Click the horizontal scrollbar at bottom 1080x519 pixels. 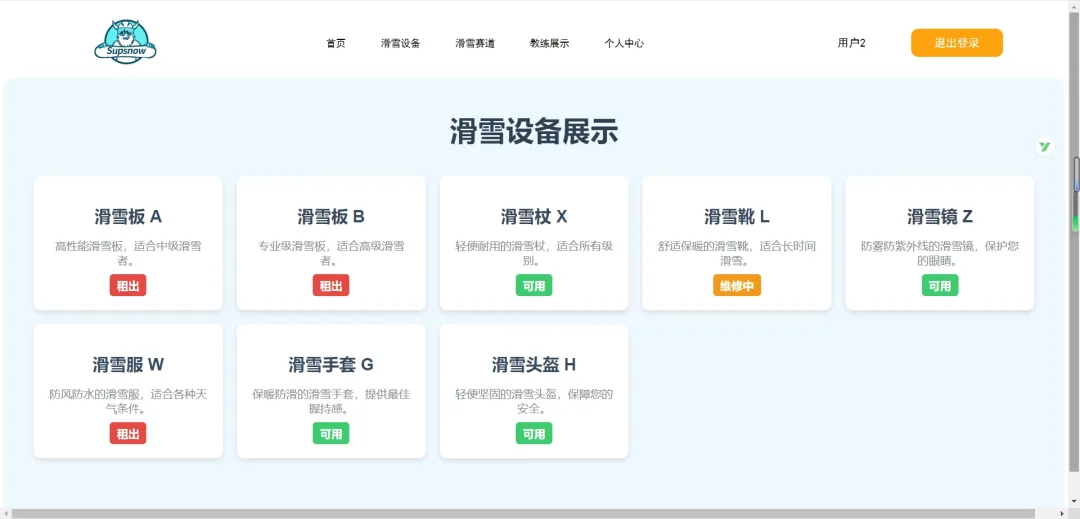point(523,513)
